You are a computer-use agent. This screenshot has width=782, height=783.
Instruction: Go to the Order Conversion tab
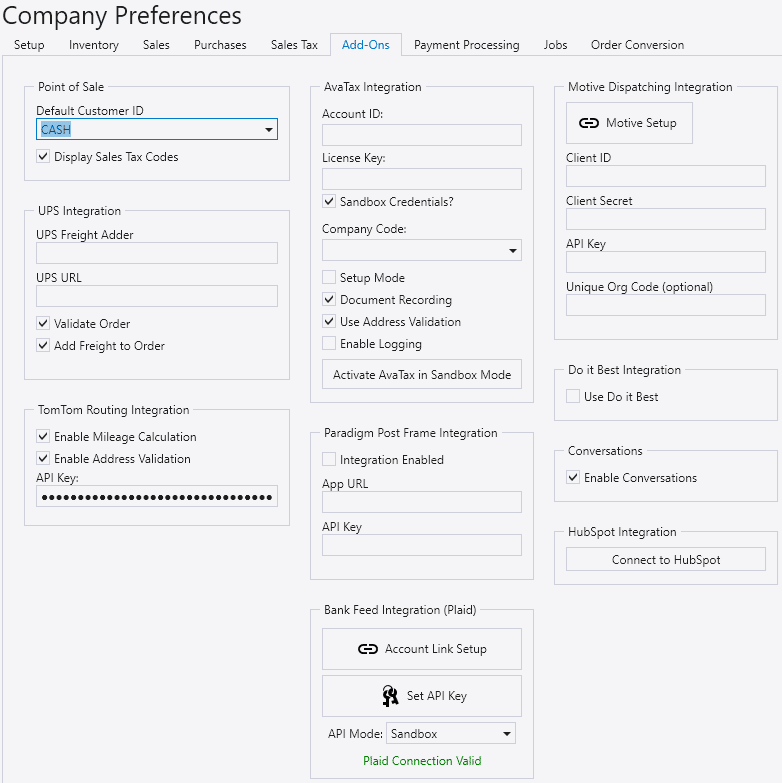[637, 45]
